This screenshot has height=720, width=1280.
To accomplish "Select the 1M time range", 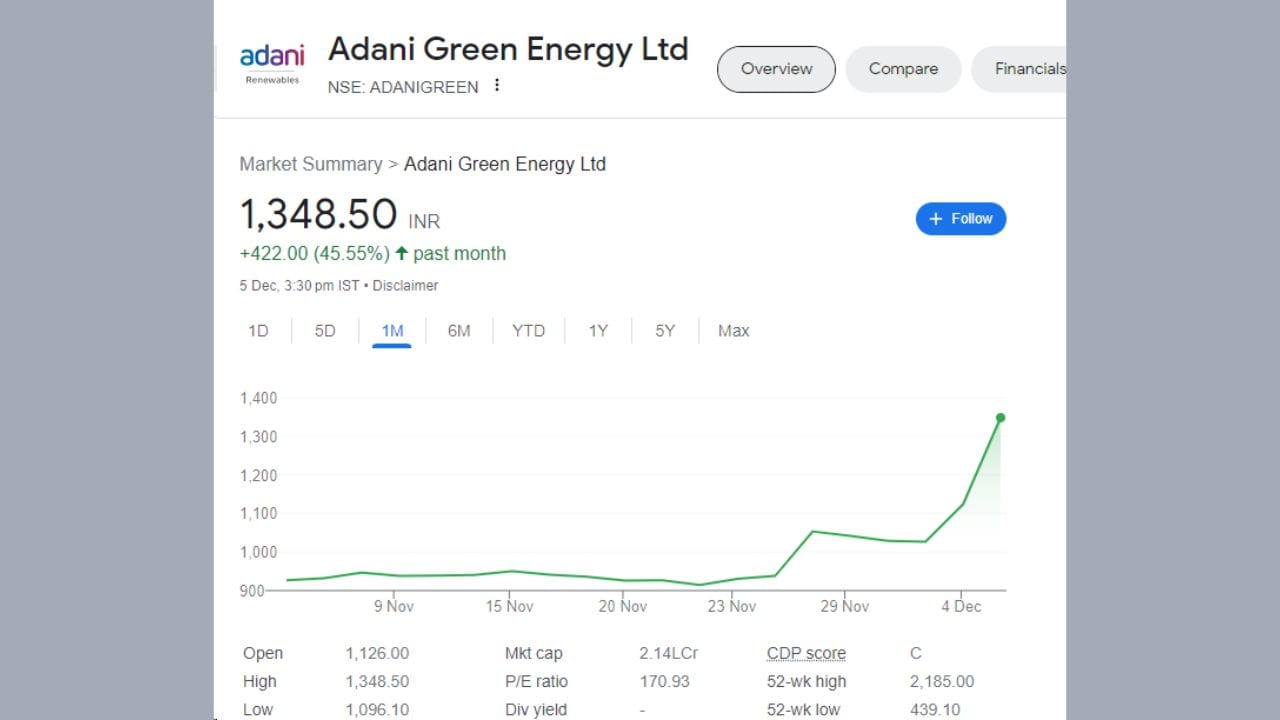I will coord(392,331).
